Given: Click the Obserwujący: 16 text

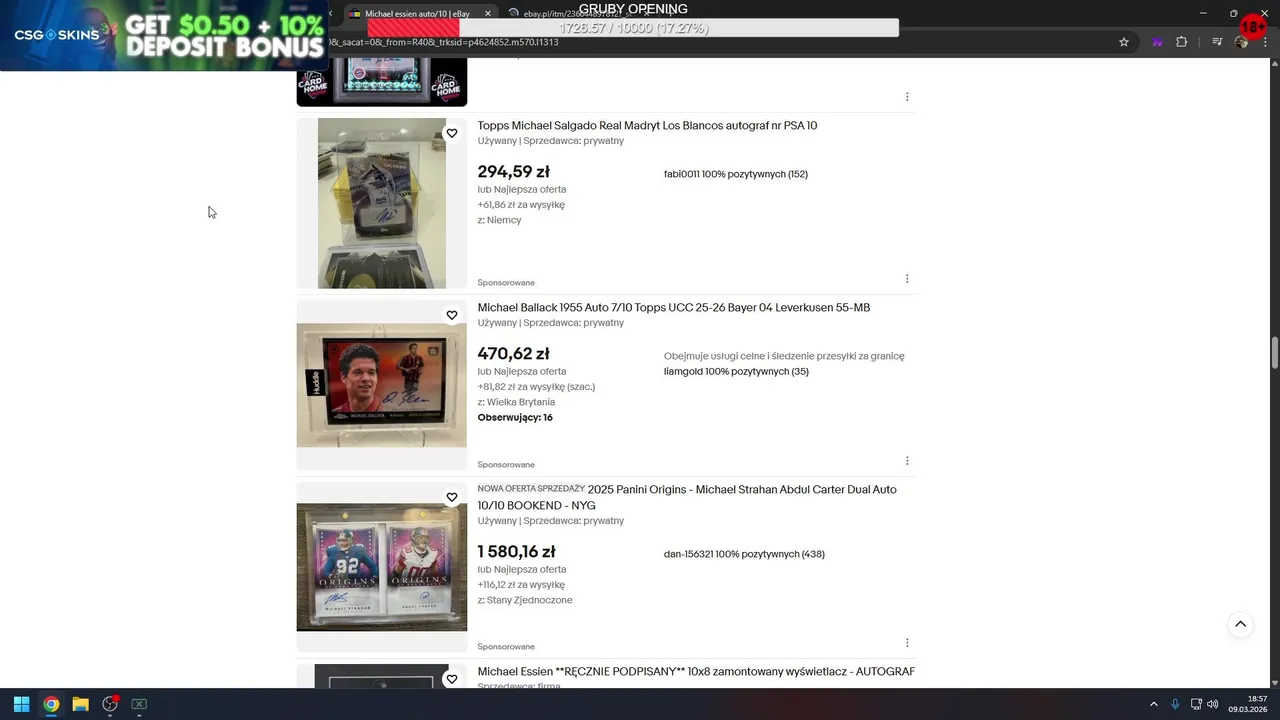Looking at the screenshot, I should pos(515,418).
